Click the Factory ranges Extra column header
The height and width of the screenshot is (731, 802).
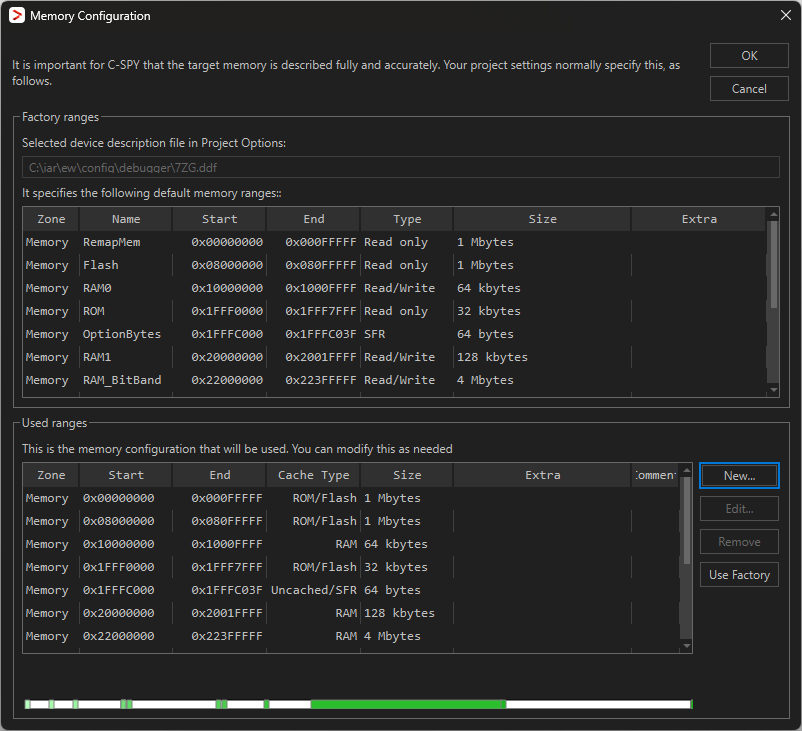click(x=699, y=219)
